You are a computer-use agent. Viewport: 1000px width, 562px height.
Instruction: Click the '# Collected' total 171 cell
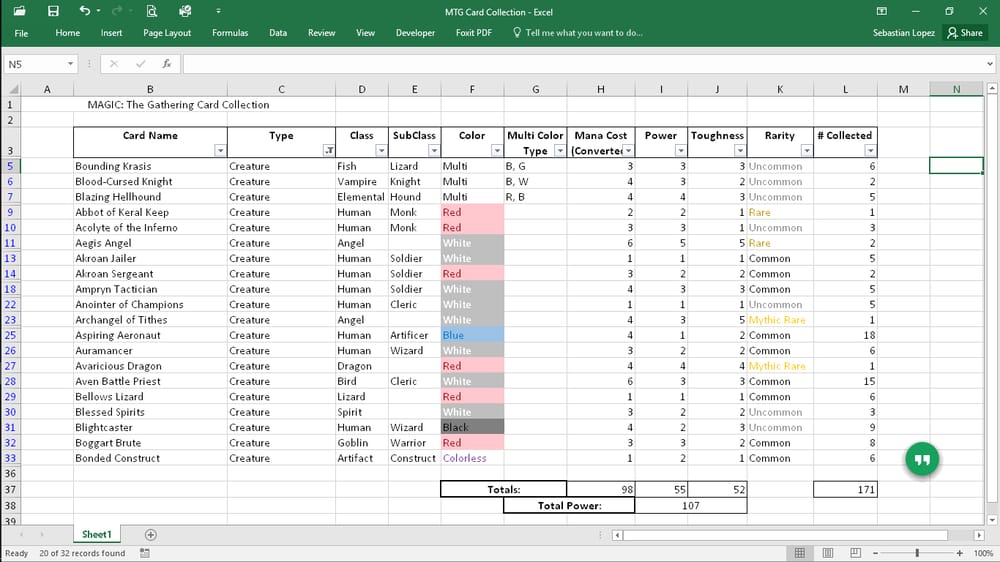coord(846,489)
